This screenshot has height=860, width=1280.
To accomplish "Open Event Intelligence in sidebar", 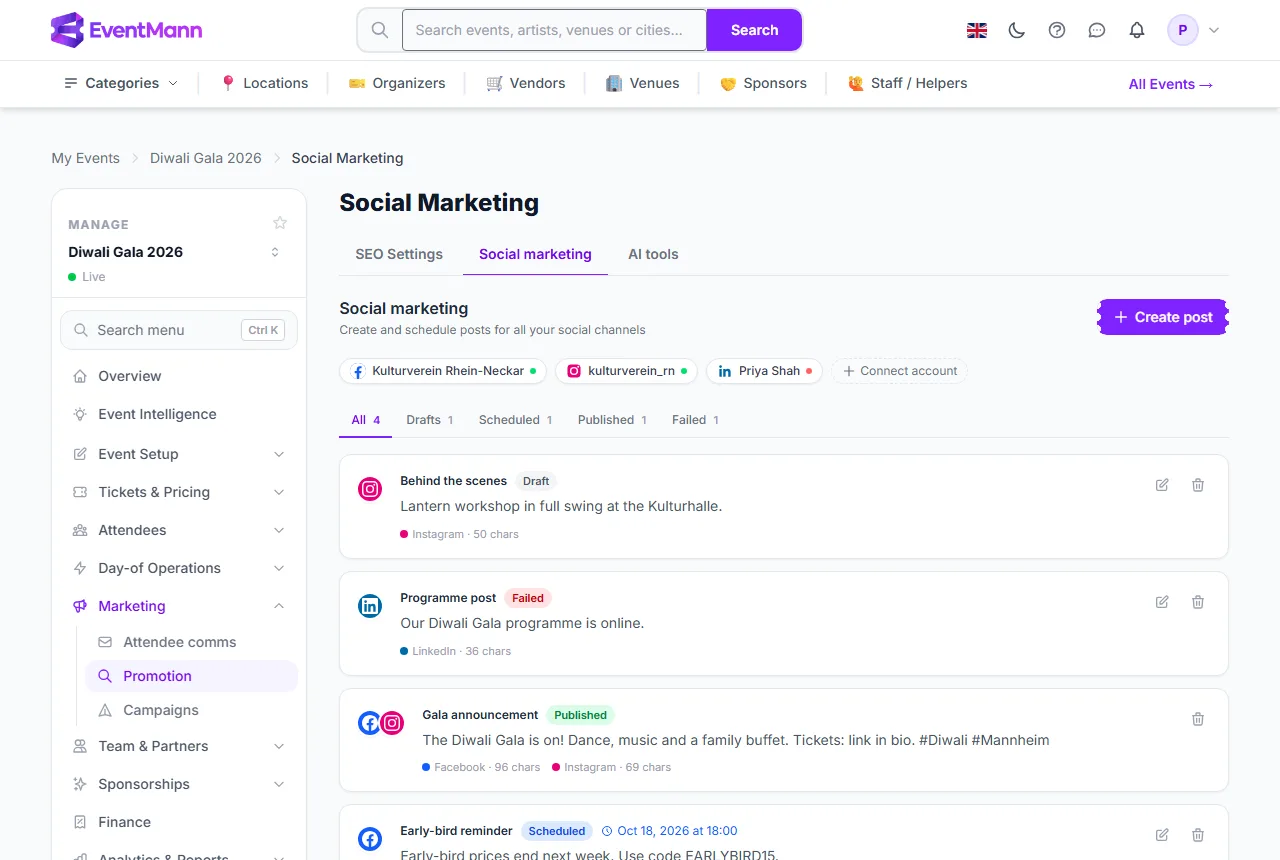I will [x=179, y=414].
